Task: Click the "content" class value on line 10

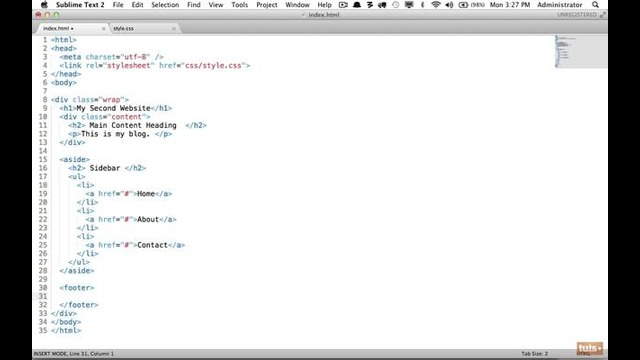Action: (126, 117)
